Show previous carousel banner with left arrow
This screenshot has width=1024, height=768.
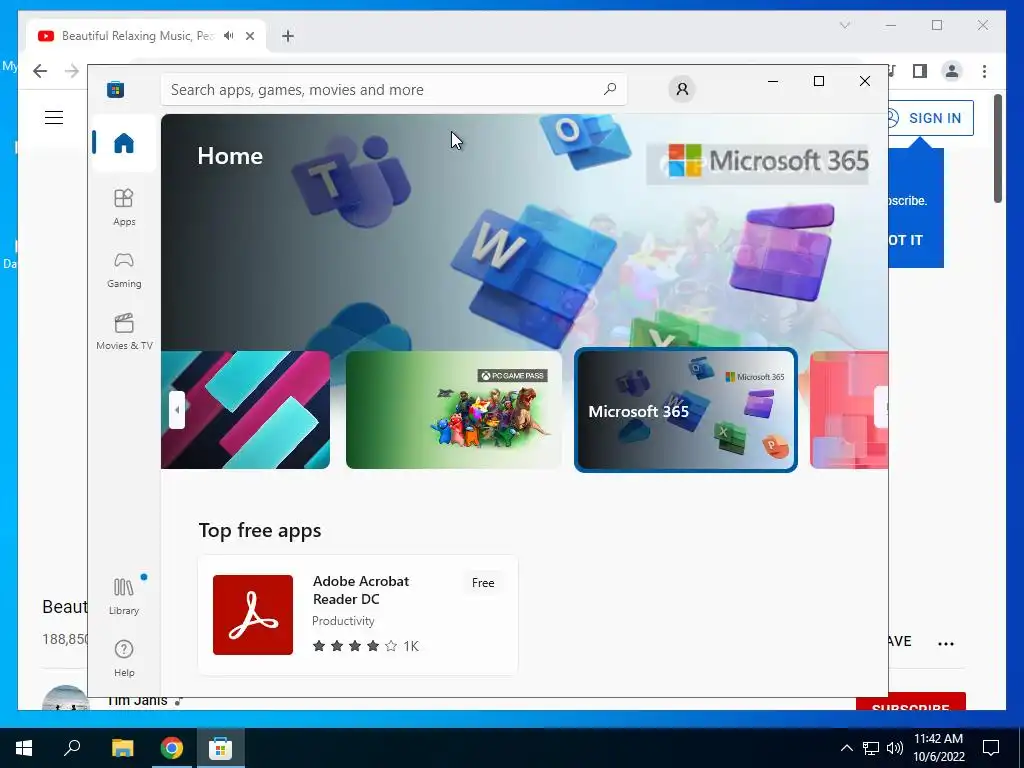(177, 410)
